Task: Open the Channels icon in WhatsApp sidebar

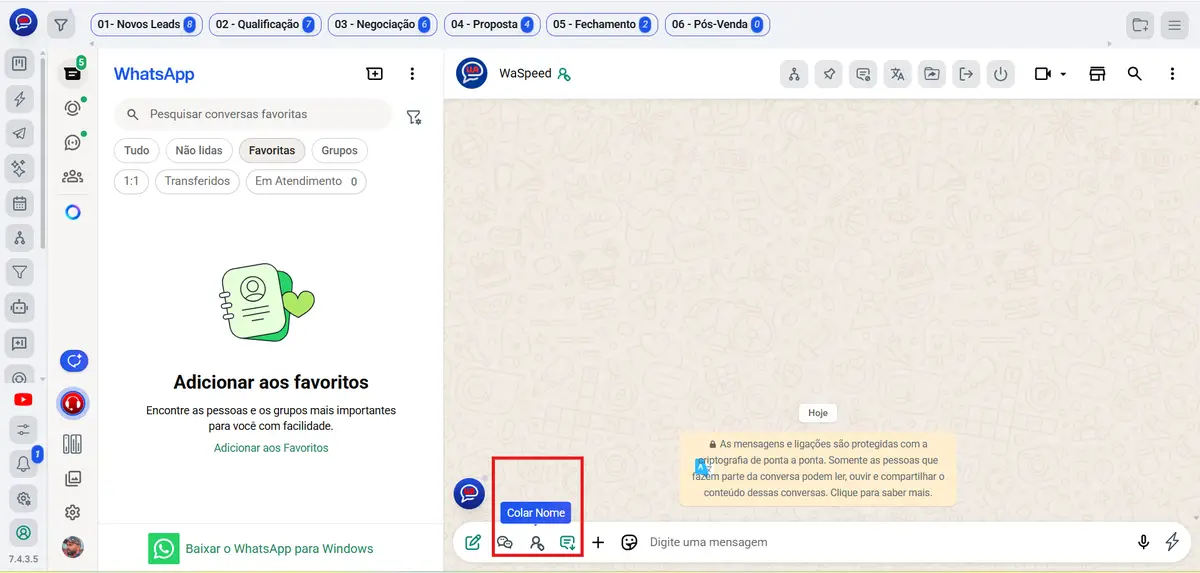Action: tap(72, 142)
